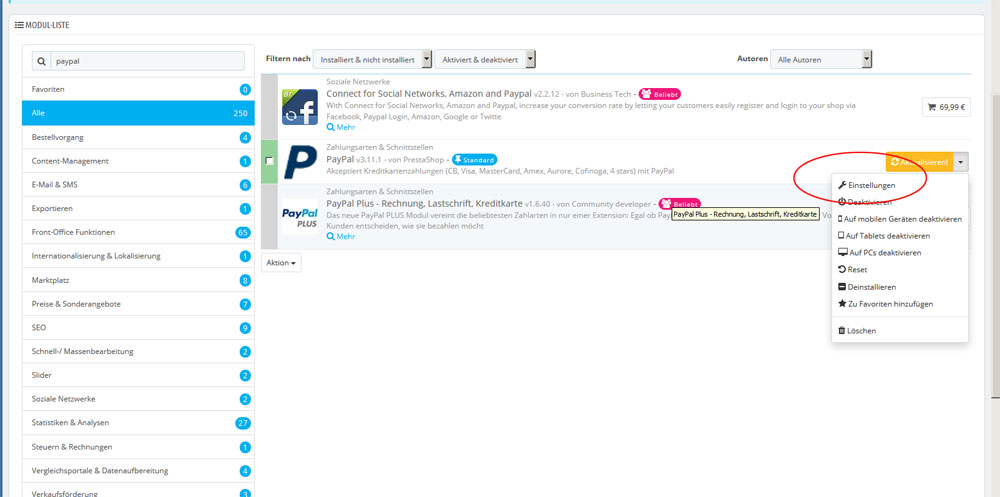Open the Alle Autoren dropdown
1000x497 pixels.
821,59
